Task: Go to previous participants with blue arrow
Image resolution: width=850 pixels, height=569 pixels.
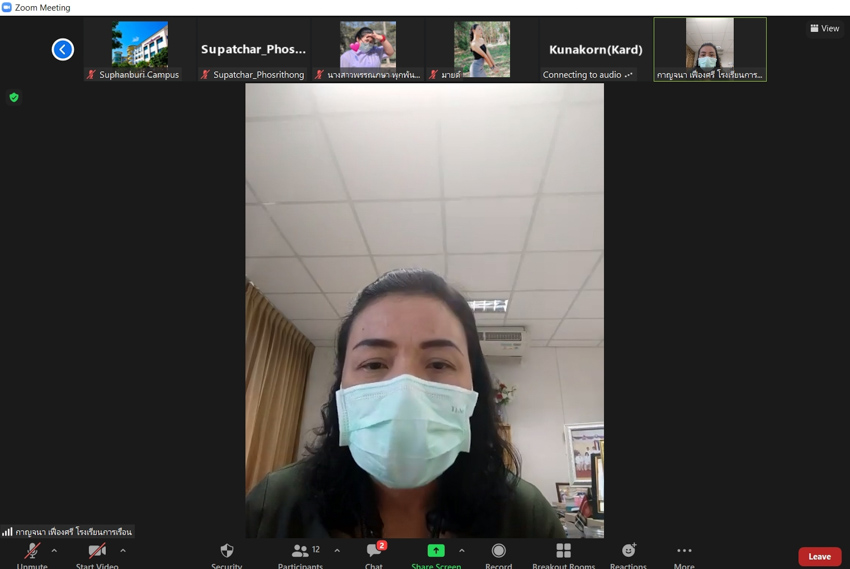Action: tap(63, 49)
